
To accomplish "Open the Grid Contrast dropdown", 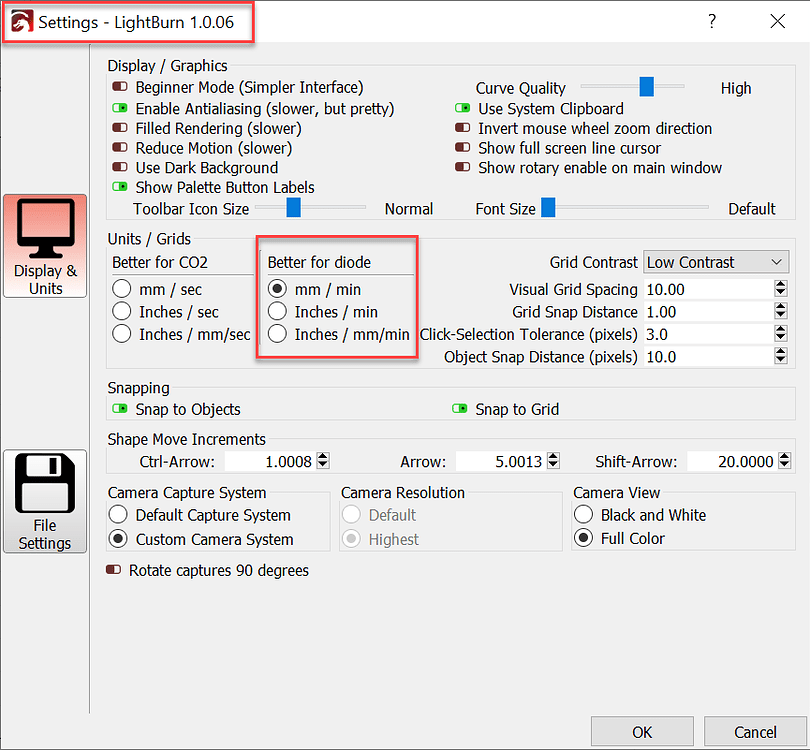I will (x=716, y=262).
